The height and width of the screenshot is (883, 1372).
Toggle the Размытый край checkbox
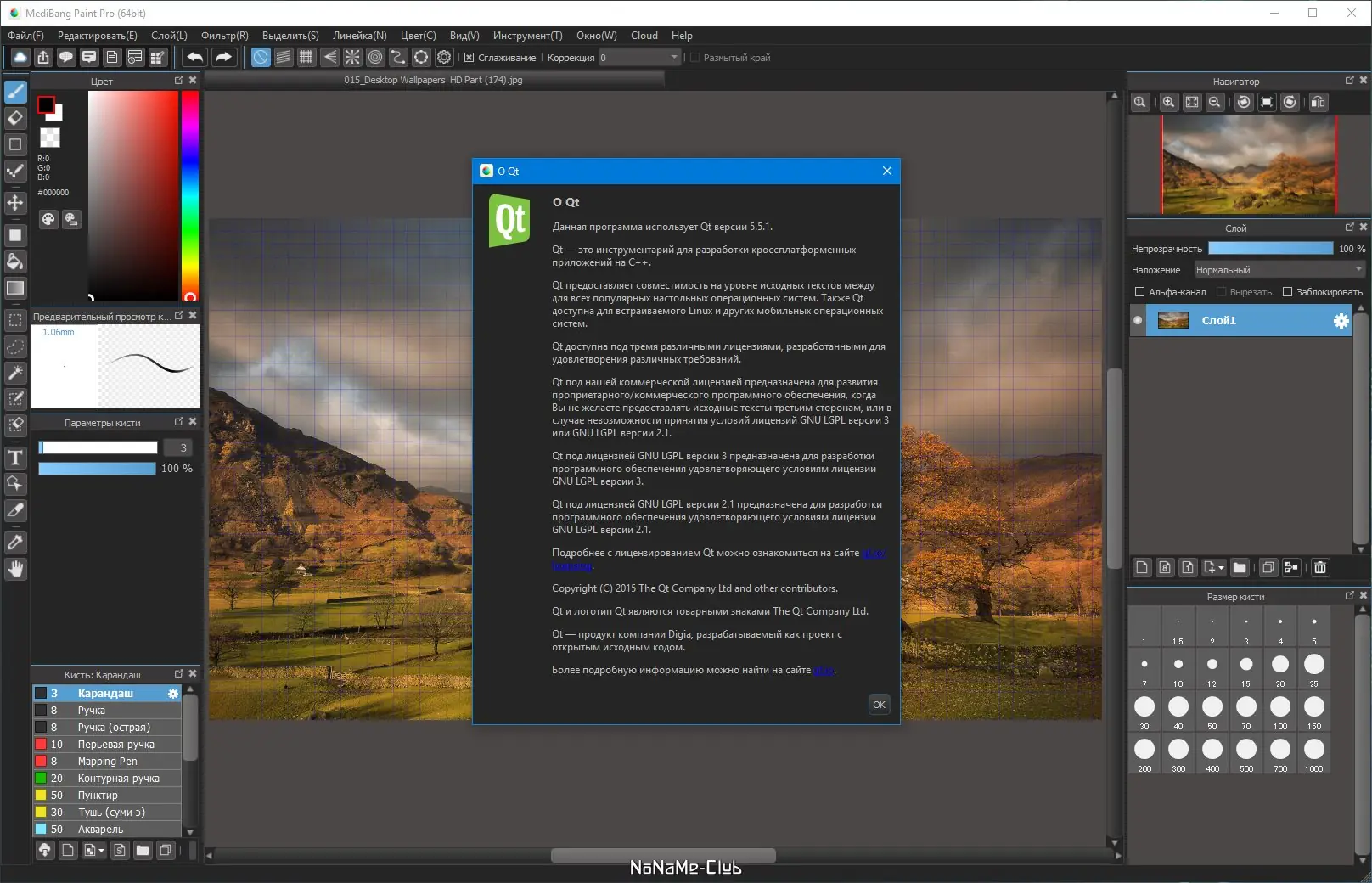tap(694, 58)
